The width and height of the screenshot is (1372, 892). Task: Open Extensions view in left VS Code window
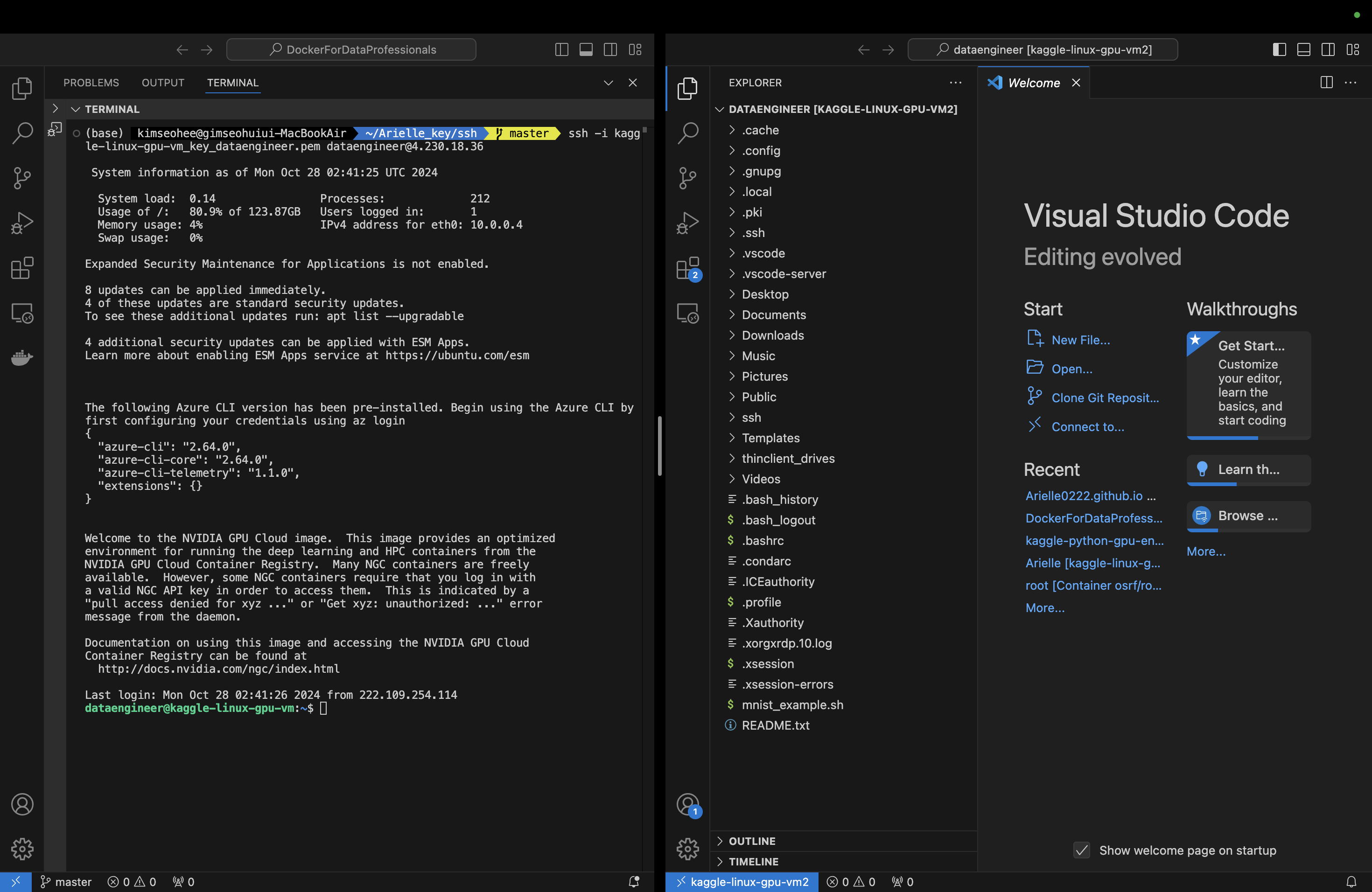pos(22,268)
